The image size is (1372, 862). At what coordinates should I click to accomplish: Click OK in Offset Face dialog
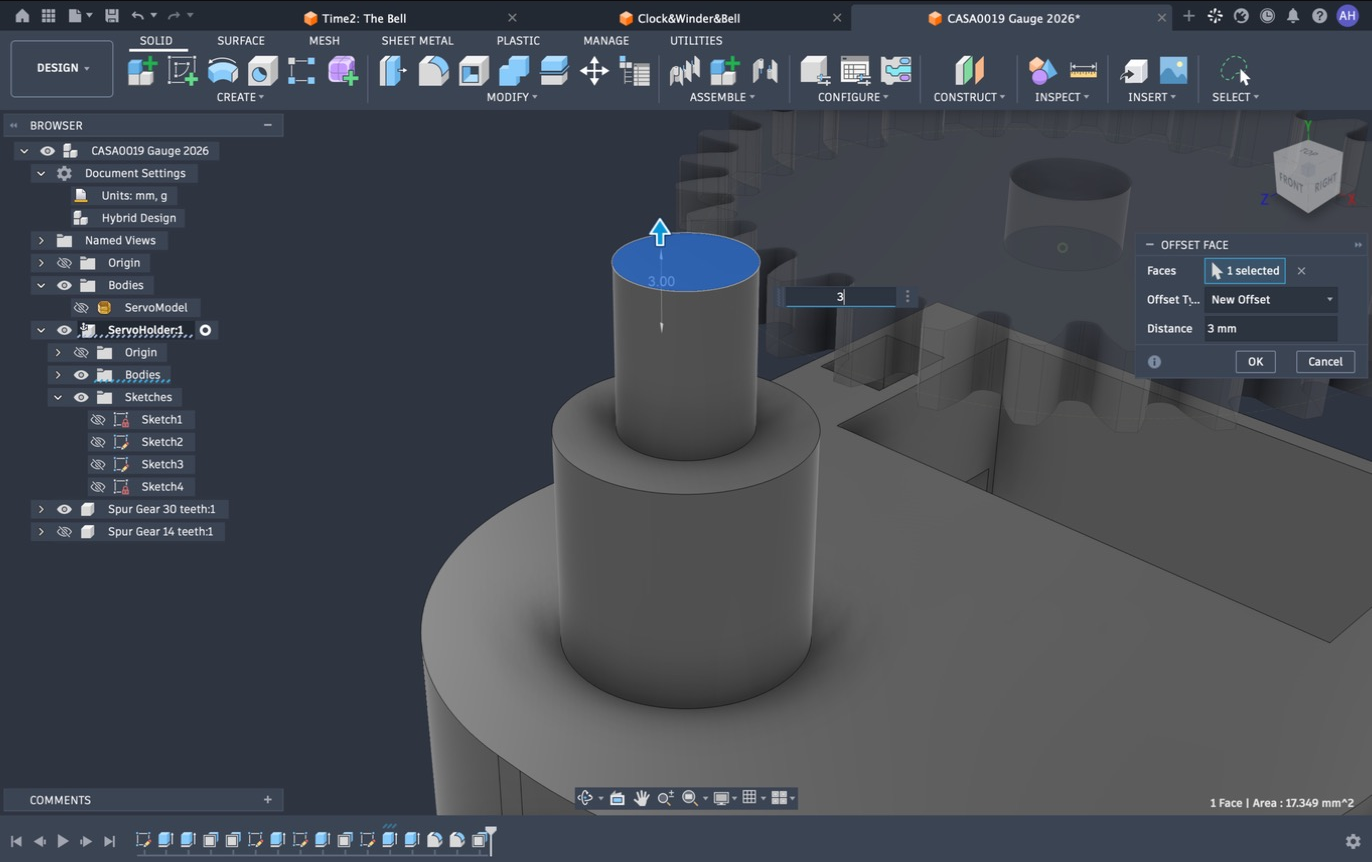point(1255,362)
